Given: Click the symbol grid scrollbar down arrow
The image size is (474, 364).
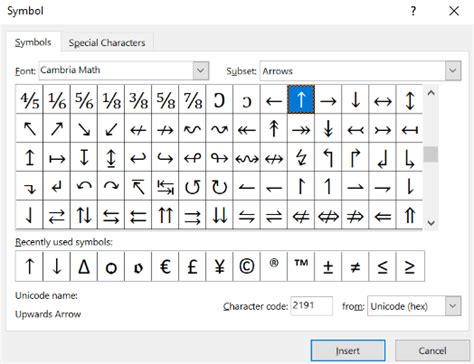Looking at the screenshot, I should (431, 222).
